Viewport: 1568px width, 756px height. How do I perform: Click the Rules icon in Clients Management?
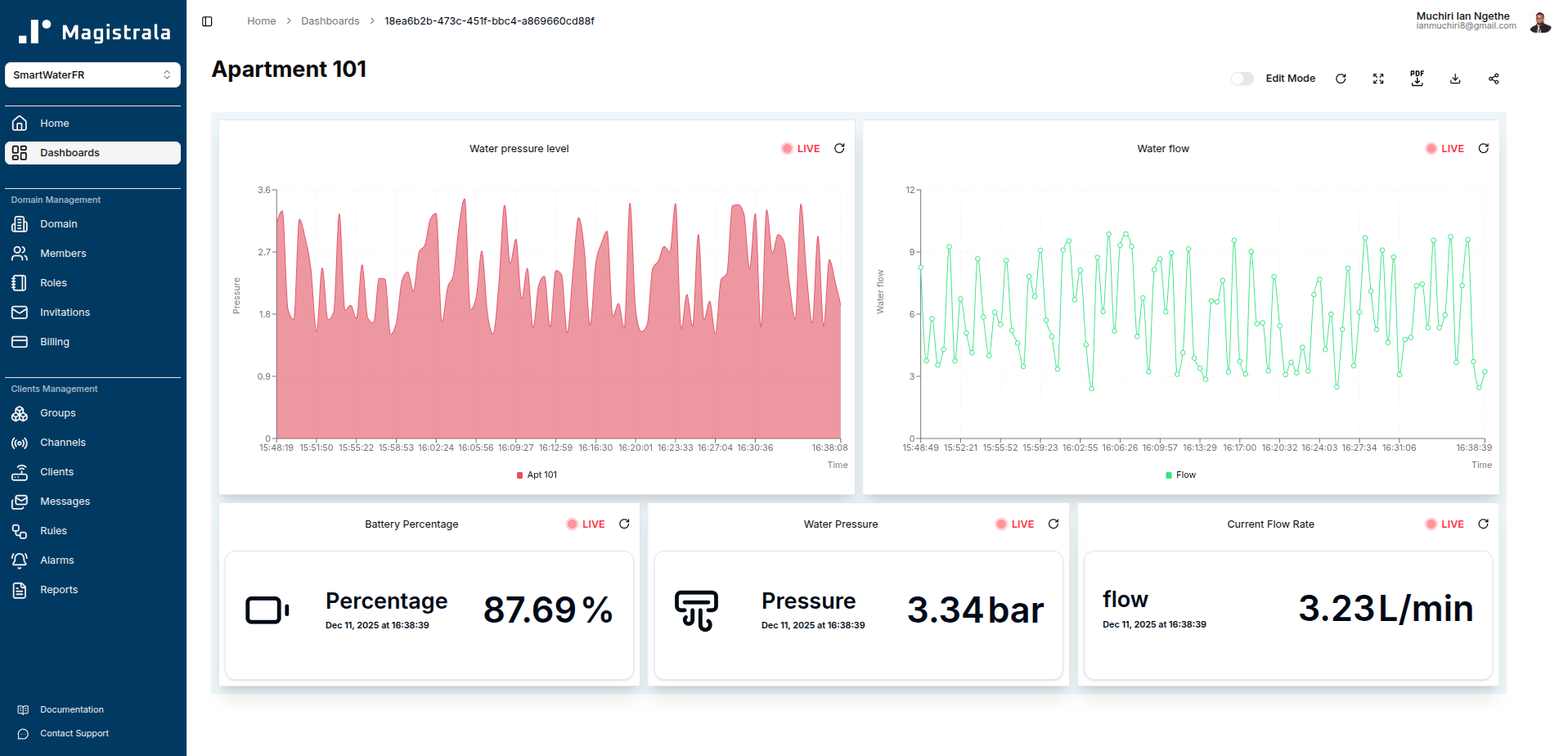click(19, 530)
